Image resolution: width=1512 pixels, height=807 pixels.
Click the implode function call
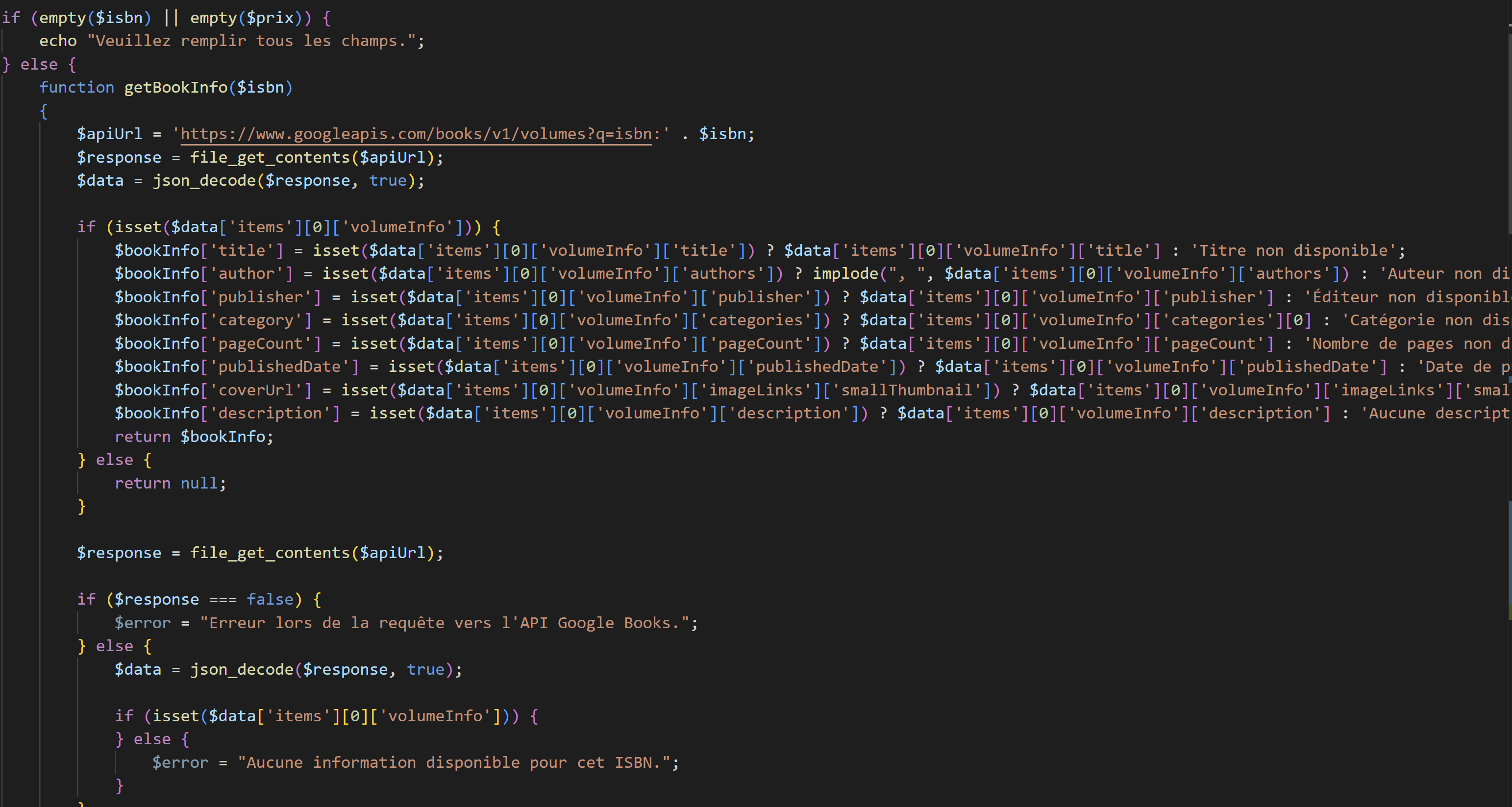point(845,274)
